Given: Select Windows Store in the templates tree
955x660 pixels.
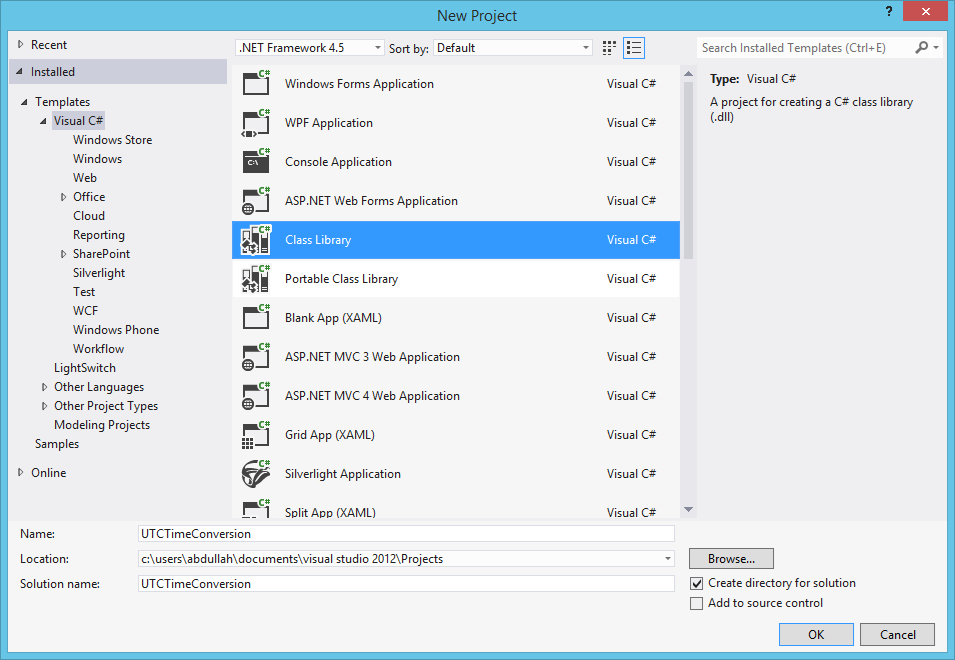Looking at the screenshot, I should [x=113, y=139].
